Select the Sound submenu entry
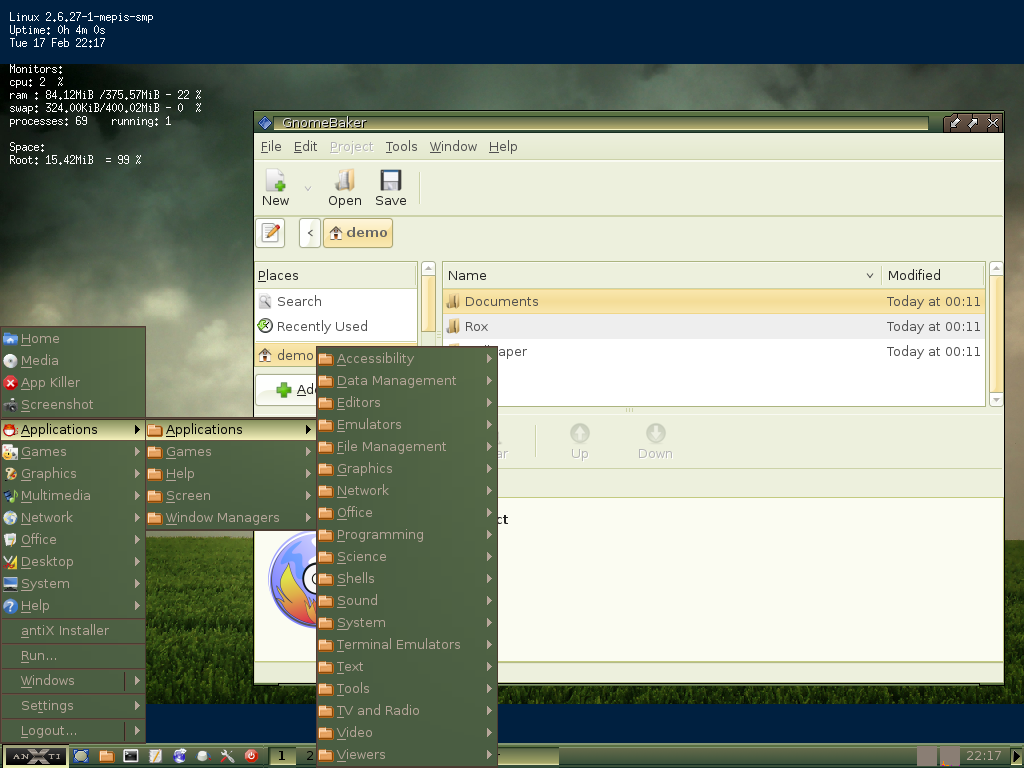 tap(406, 601)
